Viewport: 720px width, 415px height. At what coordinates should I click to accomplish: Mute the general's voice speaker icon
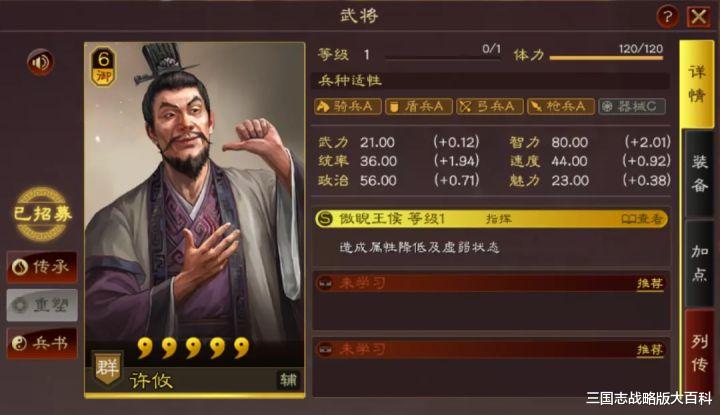(x=40, y=62)
